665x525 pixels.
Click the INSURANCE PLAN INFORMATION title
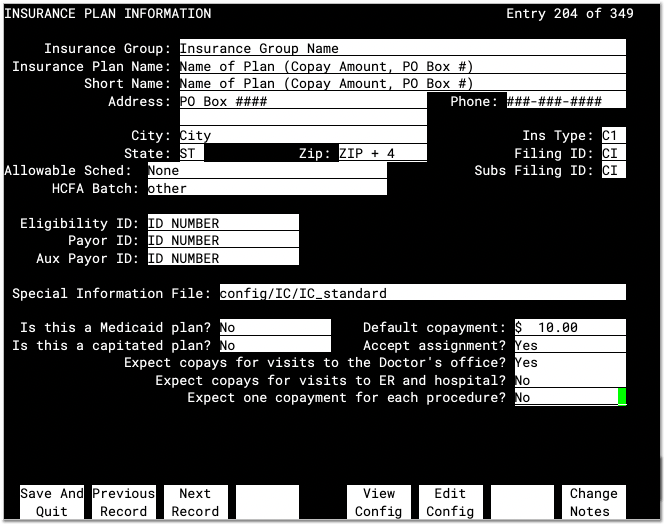coord(108,14)
